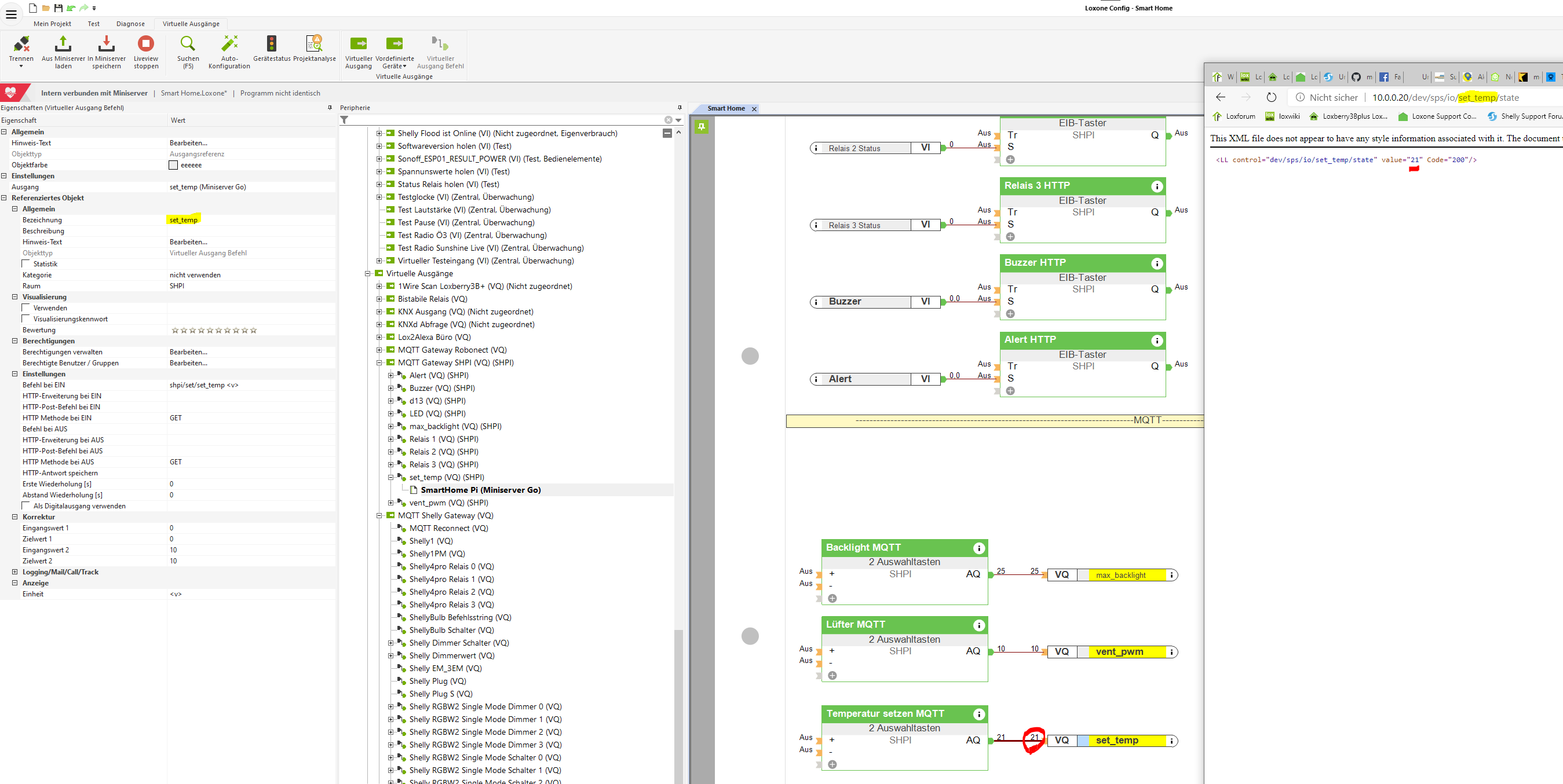Switch to the Diagnose tab
Screen dimensions: 1563x784
[130, 24]
